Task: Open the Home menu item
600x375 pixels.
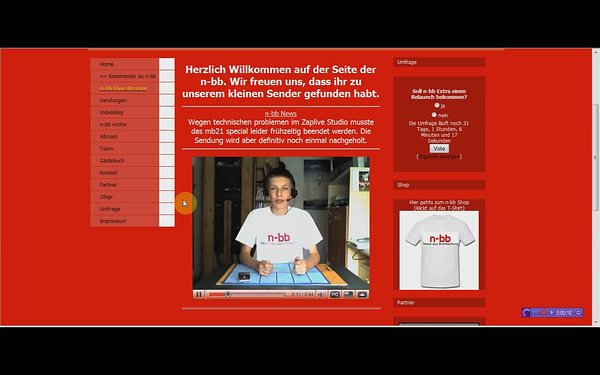Action: pos(125,64)
